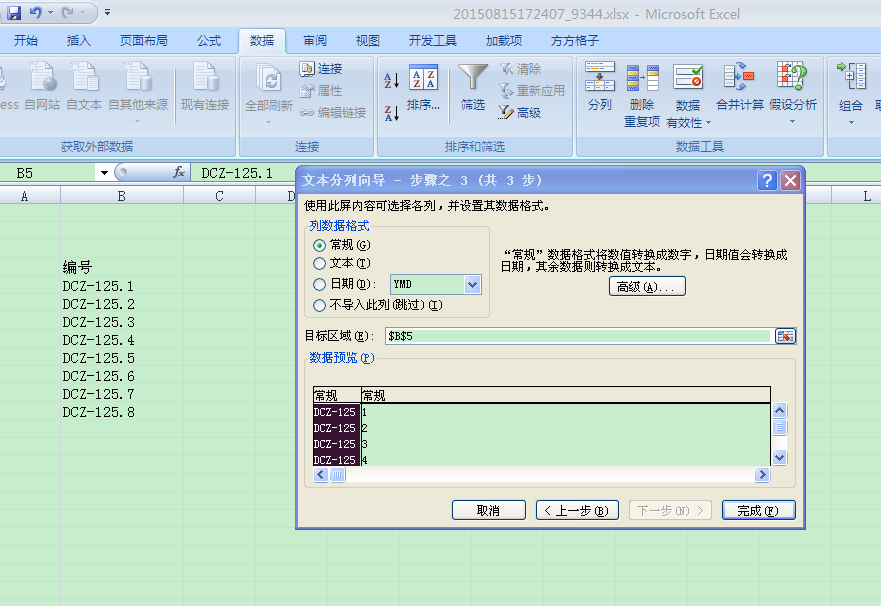Click the range selector icon beside 目标区域
Image resolution: width=881 pixels, height=606 pixels.
click(785, 336)
